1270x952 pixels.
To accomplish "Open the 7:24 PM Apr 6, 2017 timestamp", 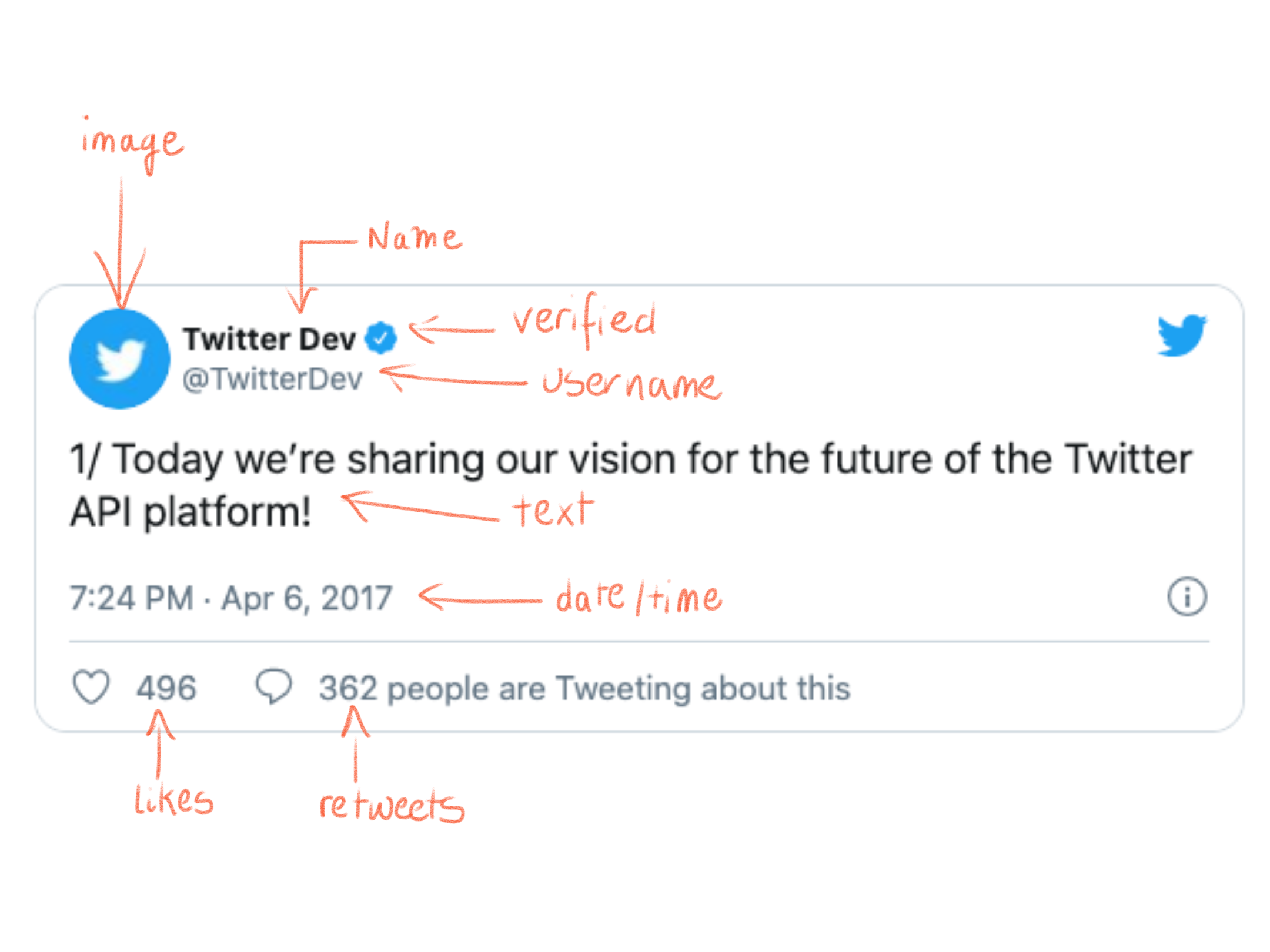I will [x=231, y=598].
